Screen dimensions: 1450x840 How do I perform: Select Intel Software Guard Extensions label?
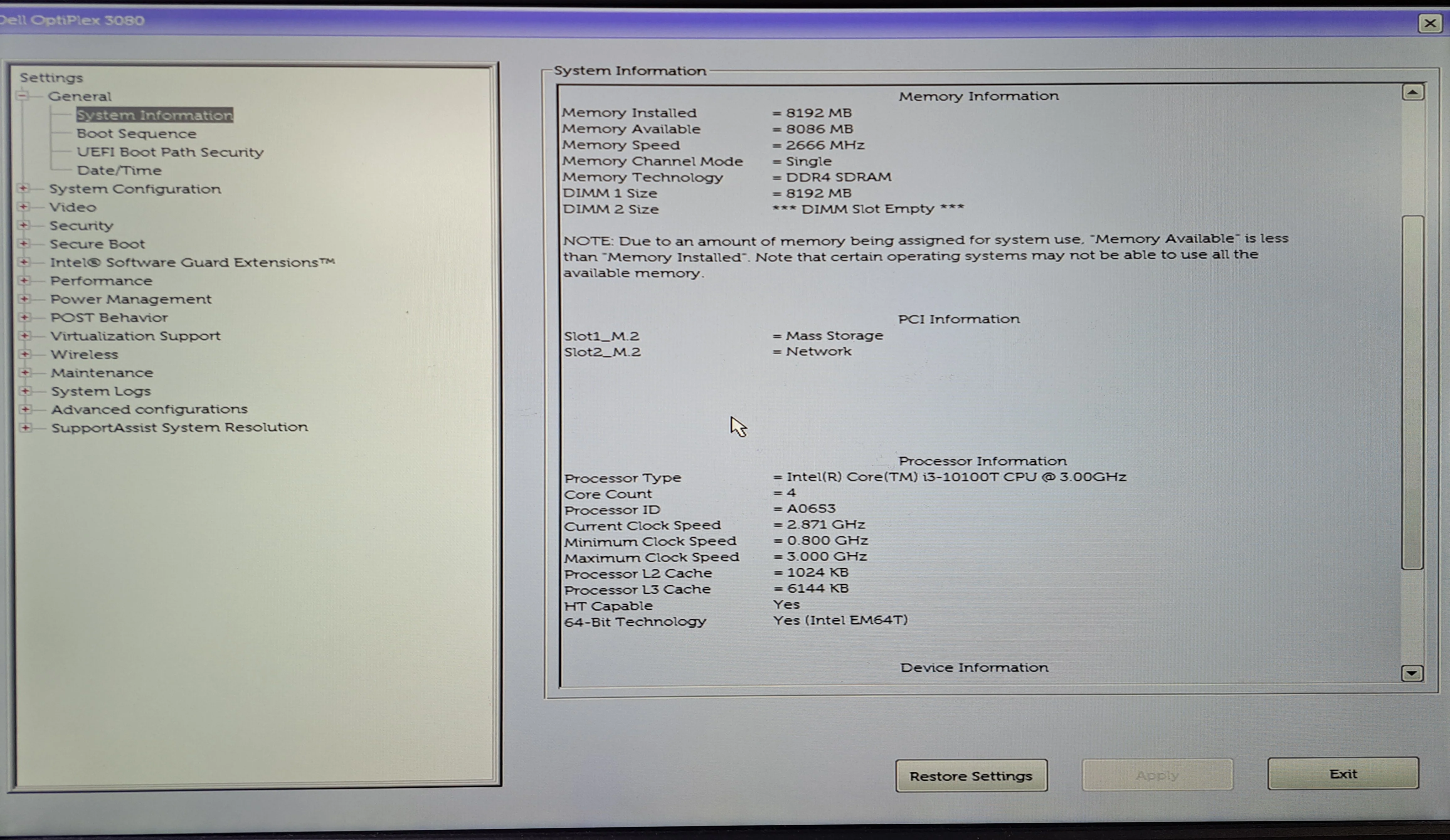pos(192,262)
